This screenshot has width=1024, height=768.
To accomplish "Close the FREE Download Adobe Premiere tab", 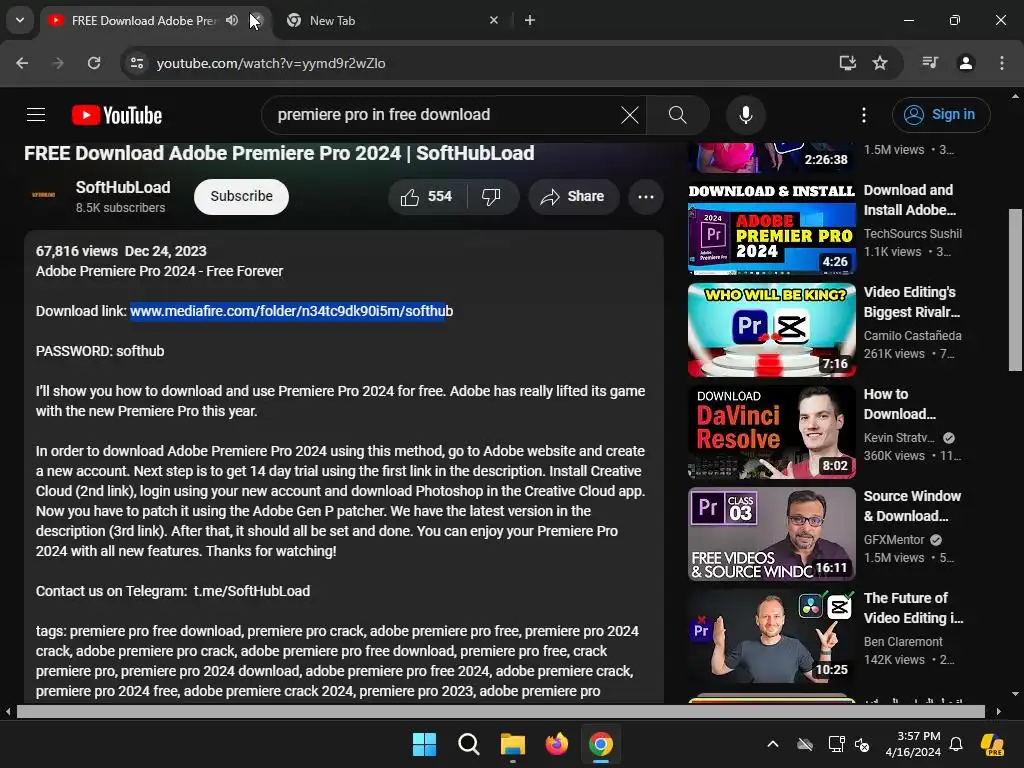I will pyautogui.click(x=257, y=20).
